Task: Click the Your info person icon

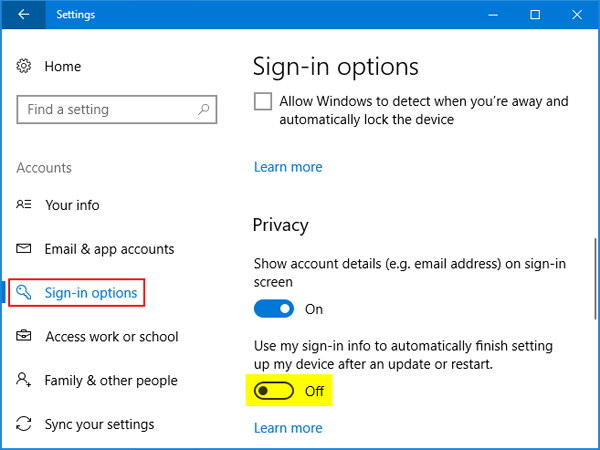Action: coord(25,205)
